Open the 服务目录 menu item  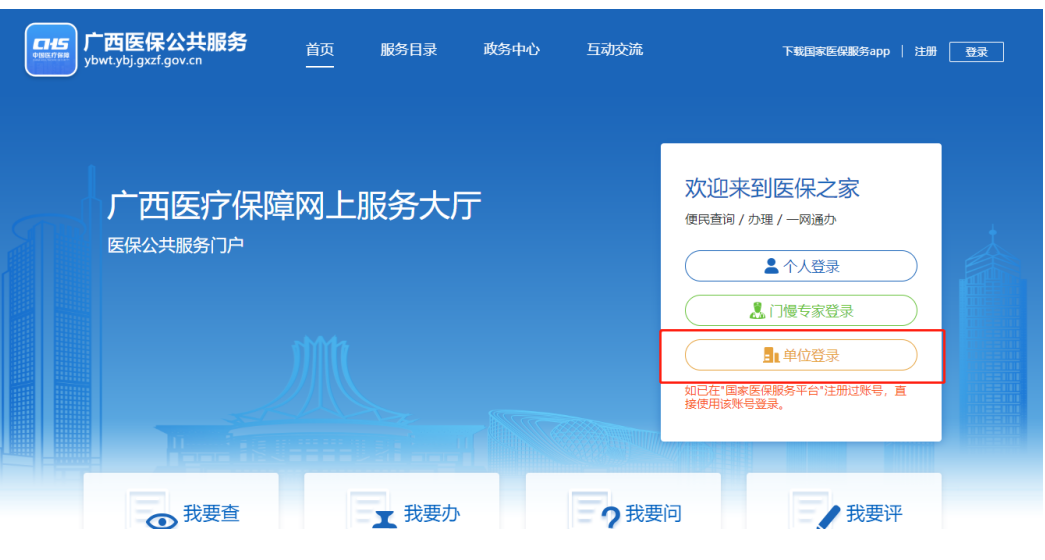tap(408, 50)
